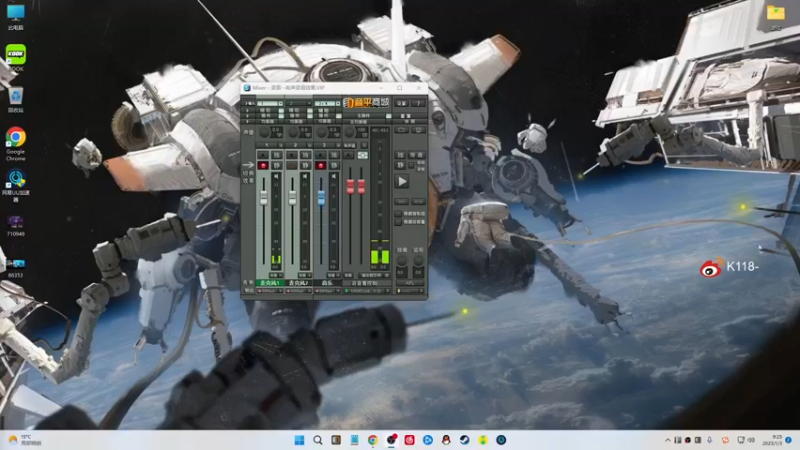Open the Google Chrome desktop shortcut
This screenshot has height=450, width=800.
pyautogui.click(x=15, y=143)
